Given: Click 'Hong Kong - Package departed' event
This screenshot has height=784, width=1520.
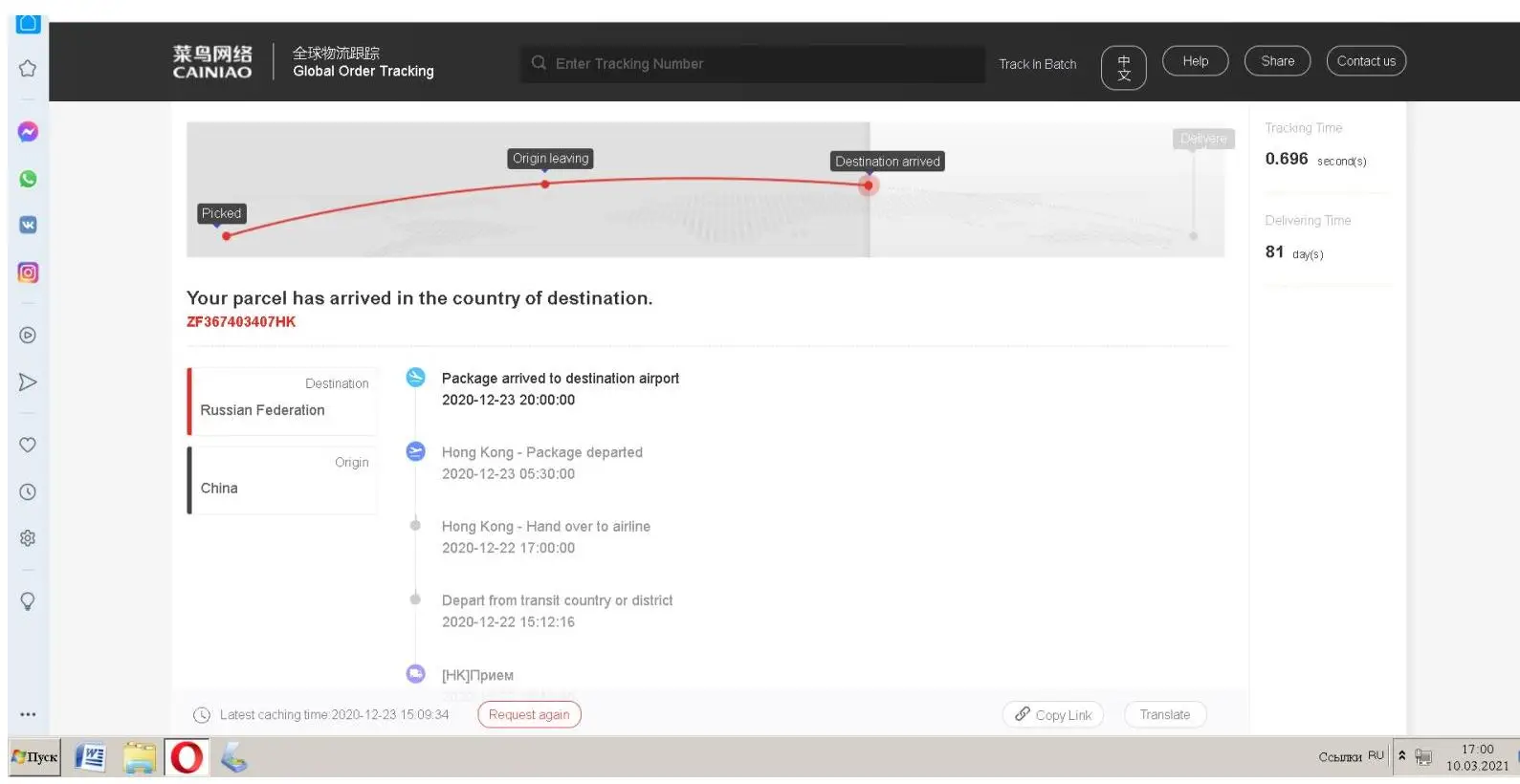Looking at the screenshot, I should coord(542,452).
